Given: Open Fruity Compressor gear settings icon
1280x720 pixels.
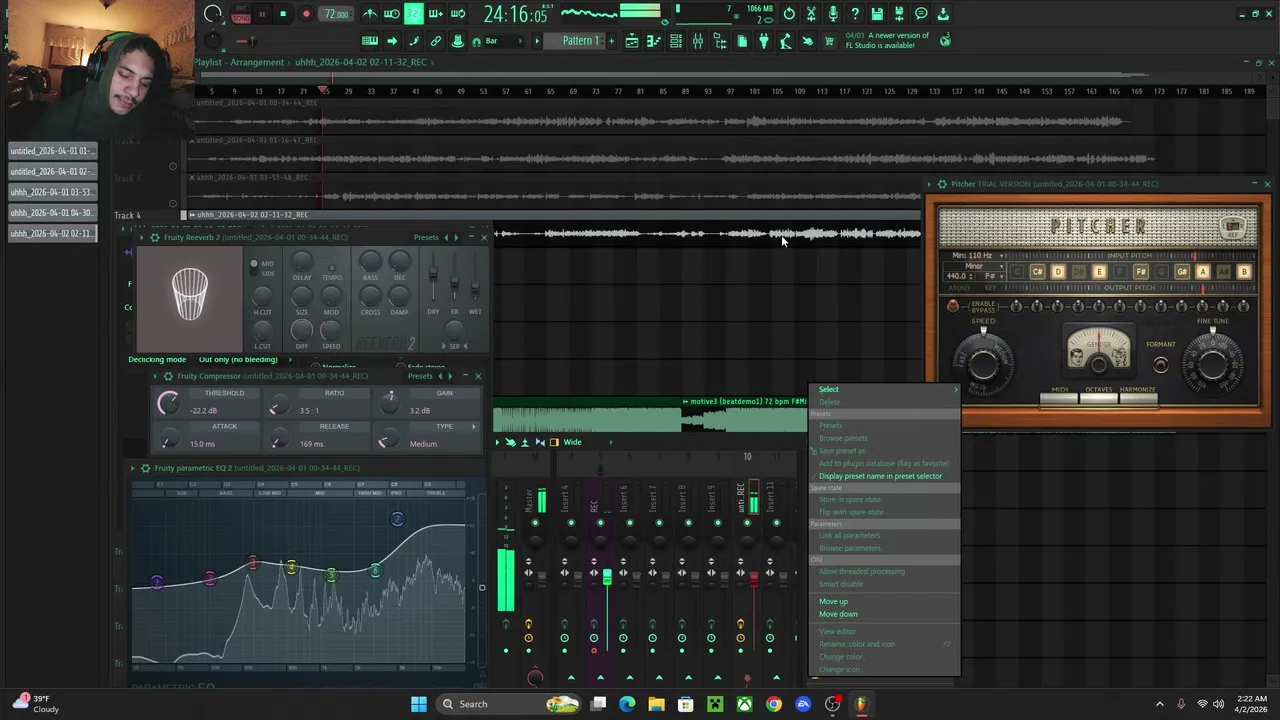Looking at the screenshot, I should click(168, 376).
